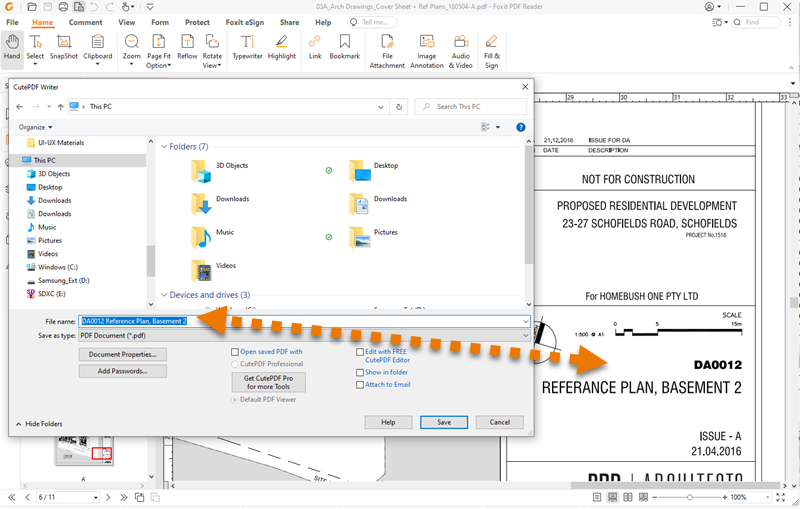
Task: Open the zoom percentage dropdown
Action: tap(768, 497)
